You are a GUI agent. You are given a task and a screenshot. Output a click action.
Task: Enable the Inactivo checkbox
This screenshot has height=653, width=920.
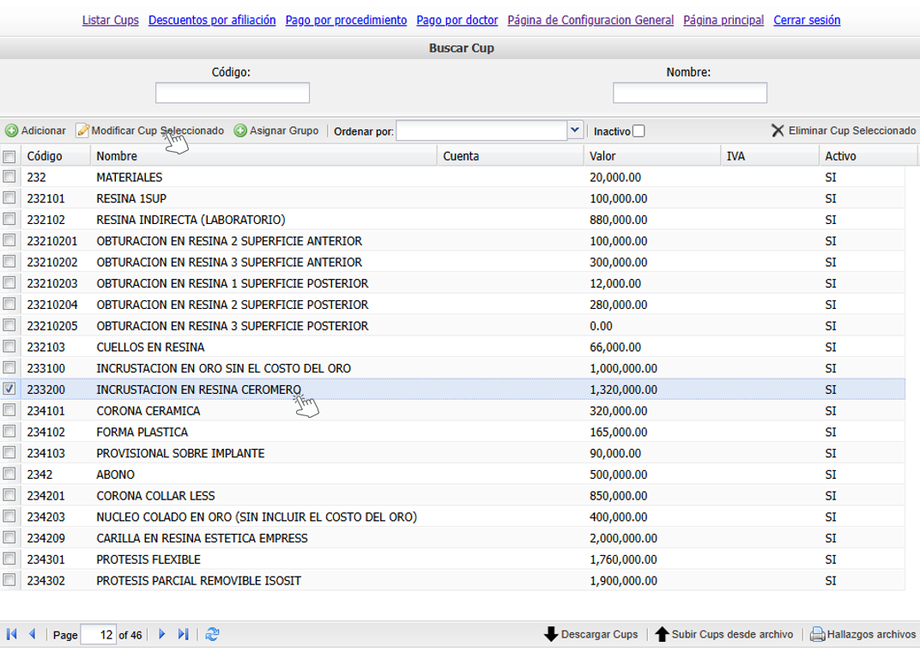pos(639,131)
